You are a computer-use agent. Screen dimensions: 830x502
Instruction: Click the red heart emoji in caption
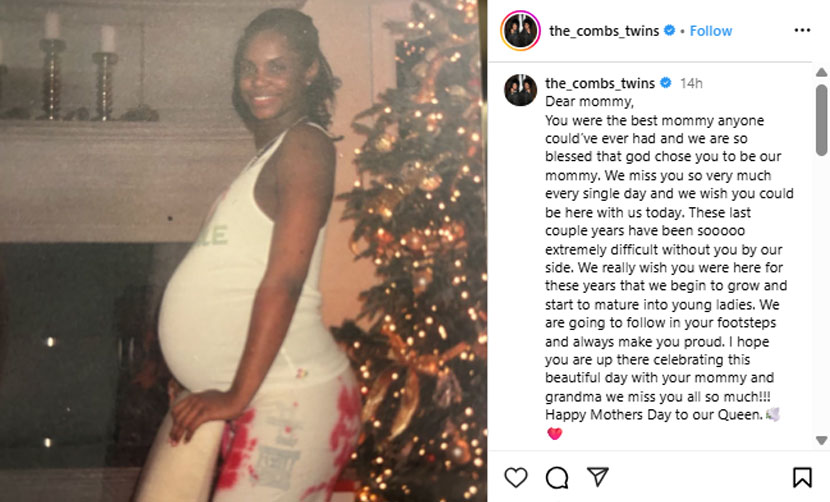[554, 434]
